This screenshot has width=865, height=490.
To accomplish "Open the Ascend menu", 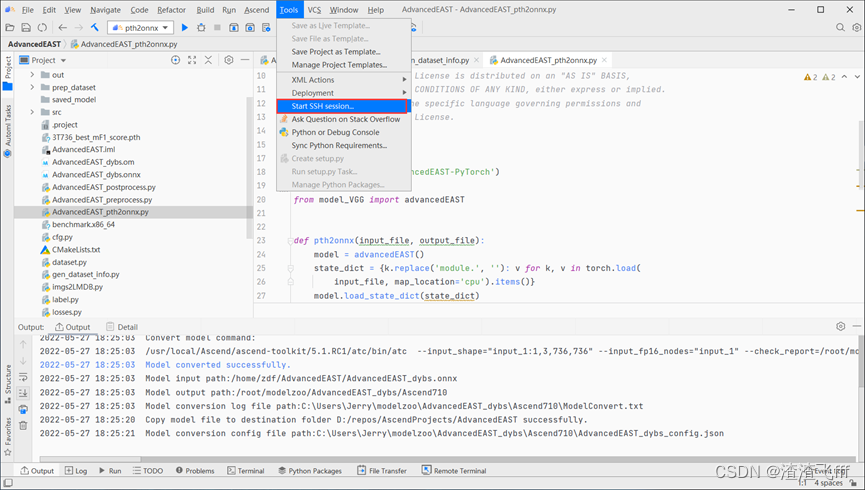I will coord(257,10).
